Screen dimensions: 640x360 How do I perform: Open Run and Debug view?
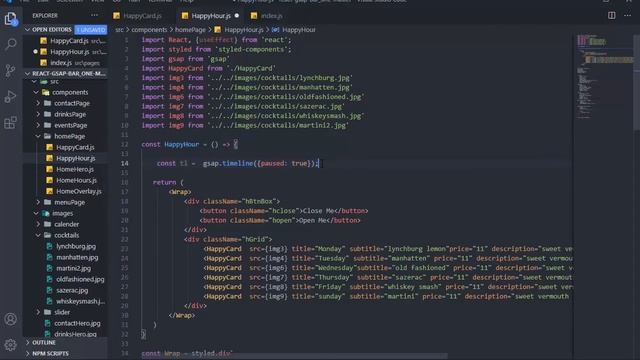click(x=10, y=97)
